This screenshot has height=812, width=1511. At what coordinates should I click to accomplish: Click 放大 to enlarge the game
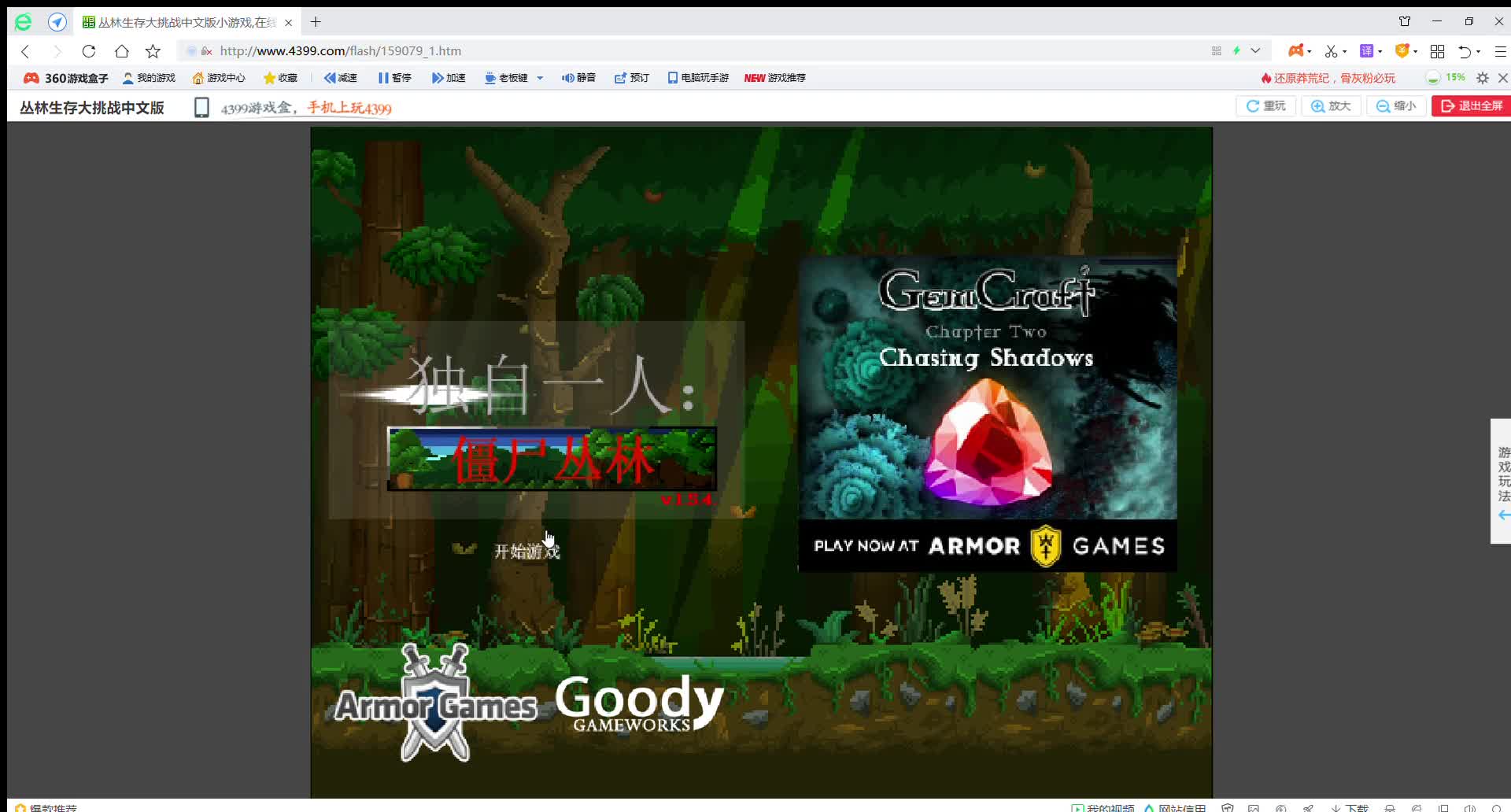pyautogui.click(x=1331, y=106)
